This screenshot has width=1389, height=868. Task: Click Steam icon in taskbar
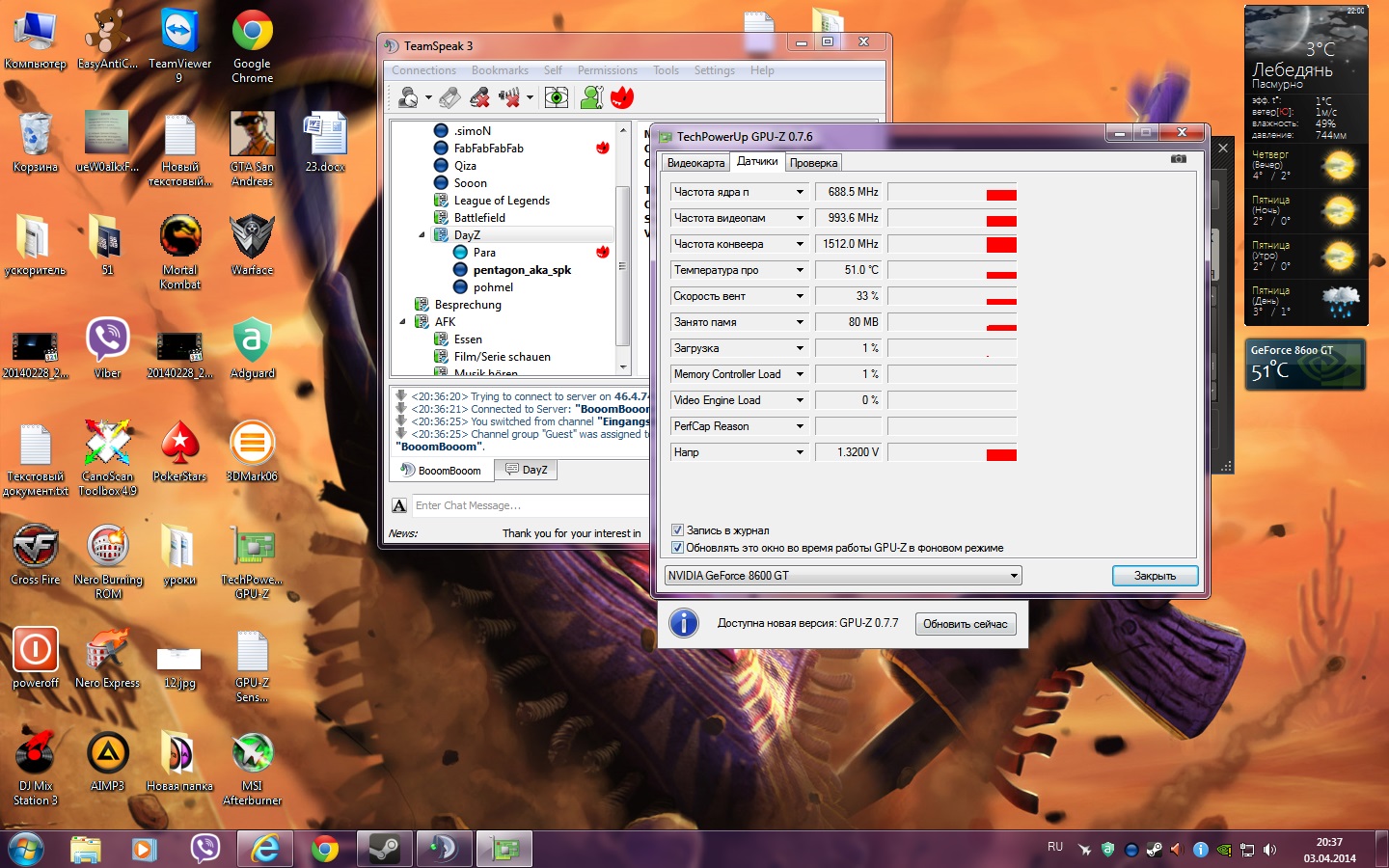click(x=385, y=849)
